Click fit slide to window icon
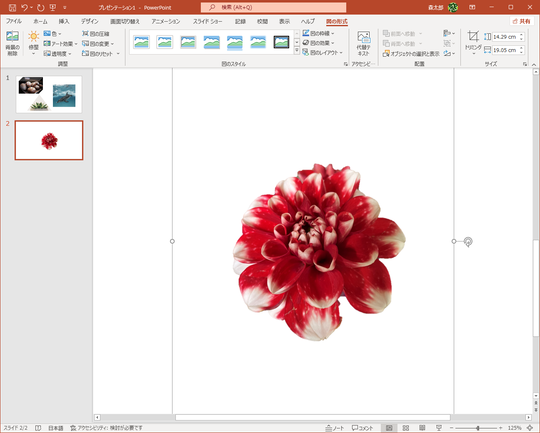 click(x=531, y=428)
